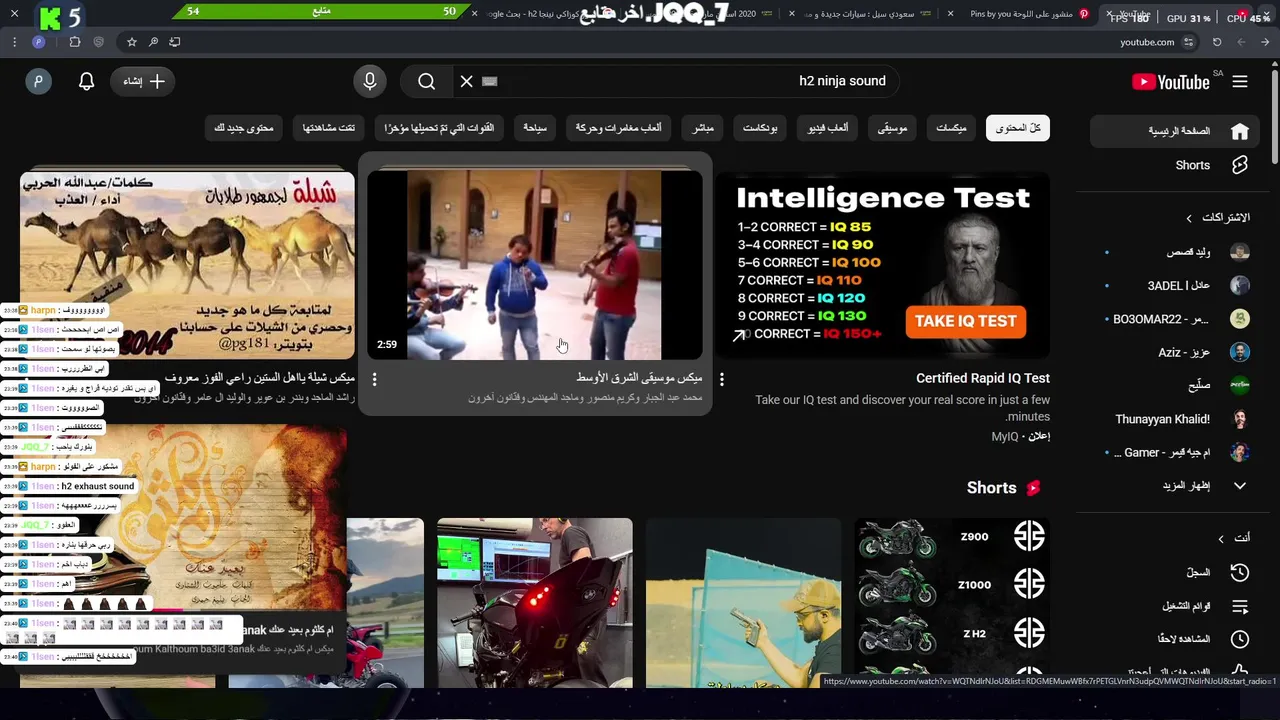The image size is (1280, 720).
Task: Click the create 'إنشاء' button
Action: point(144,82)
